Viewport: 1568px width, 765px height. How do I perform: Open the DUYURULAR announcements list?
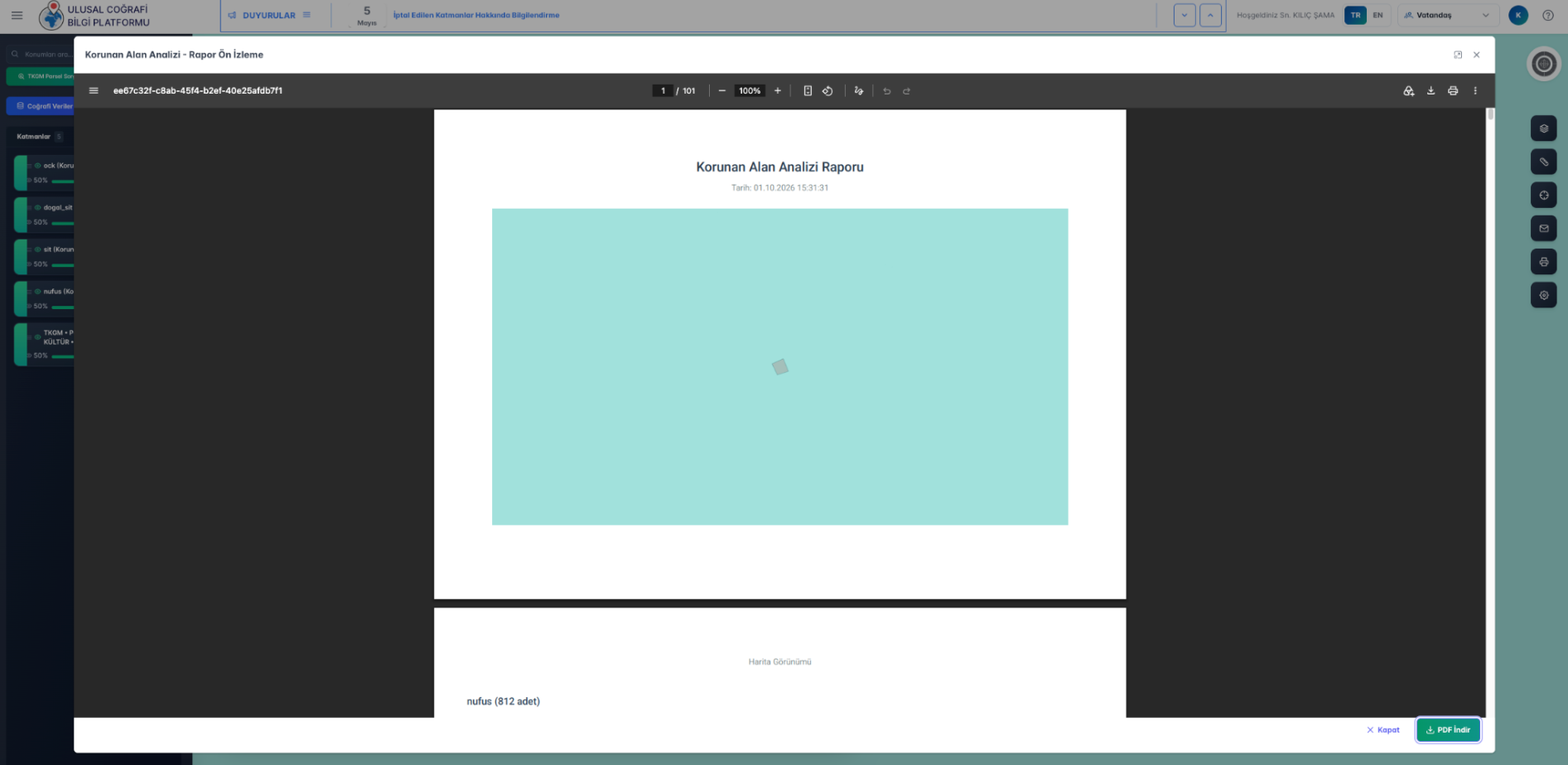(x=269, y=15)
